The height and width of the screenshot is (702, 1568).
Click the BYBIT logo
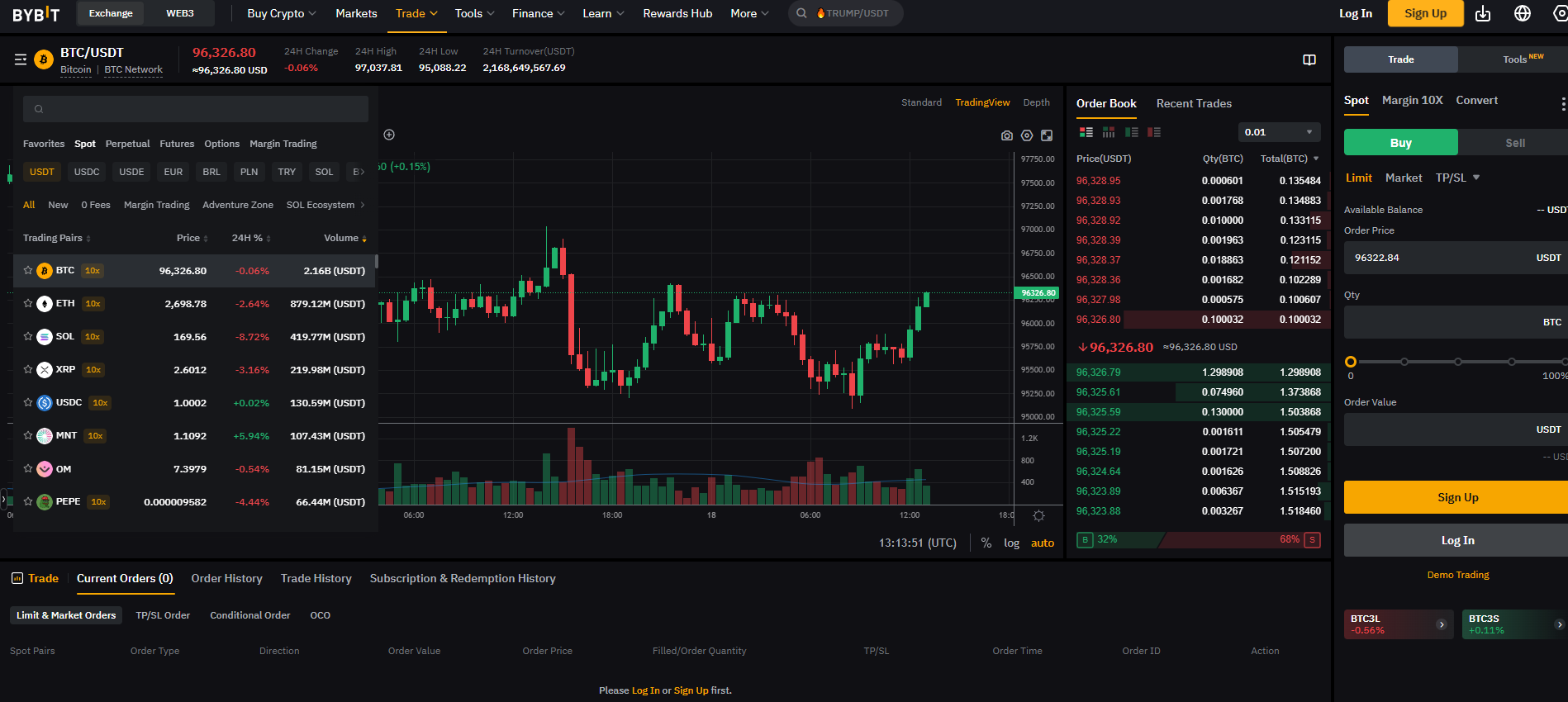(x=36, y=14)
